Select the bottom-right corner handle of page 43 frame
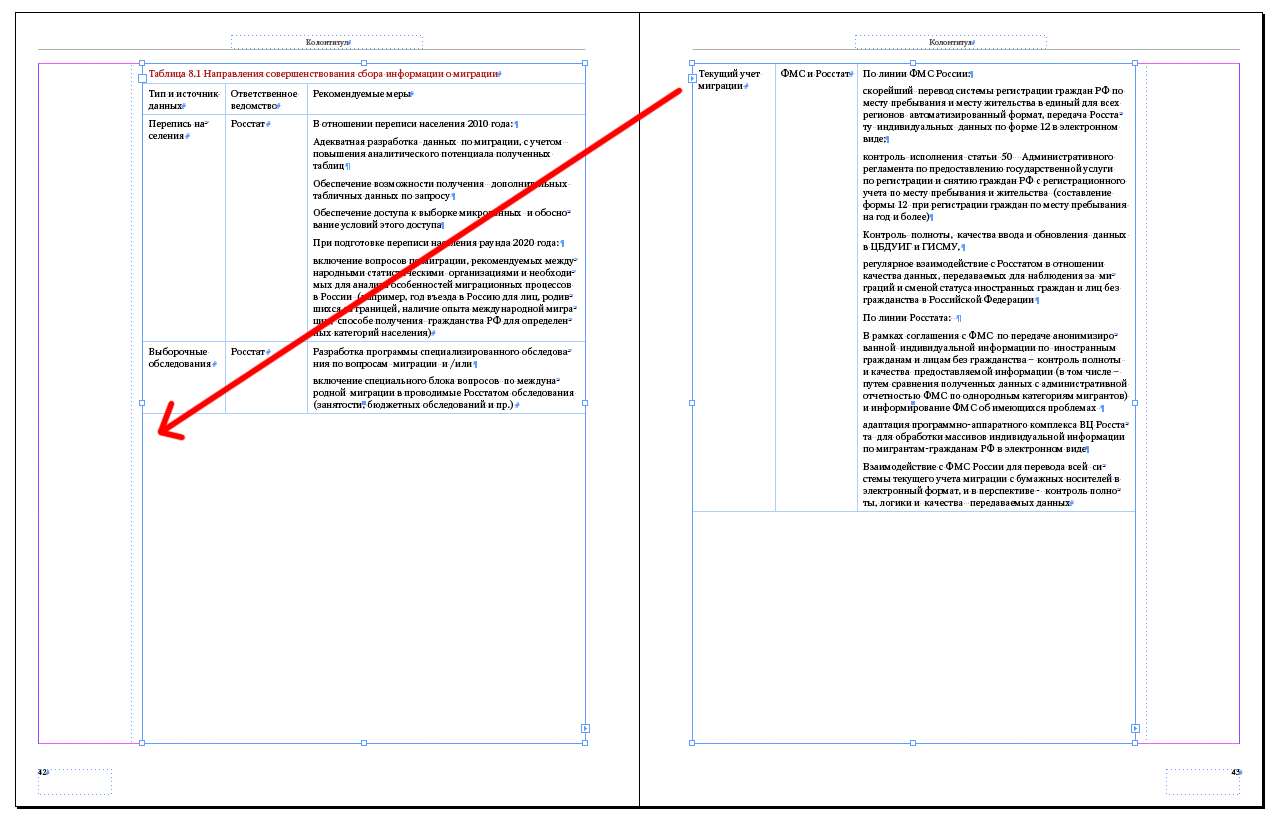Image resolution: width=1276 pixels, height=821 pixels. [1135, 743]
